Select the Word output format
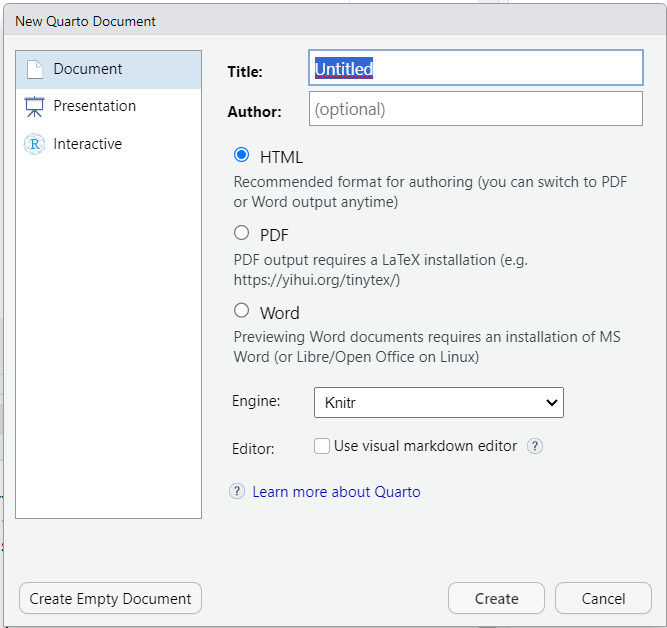This screenshot has width=667, height=628. [242, 311]
